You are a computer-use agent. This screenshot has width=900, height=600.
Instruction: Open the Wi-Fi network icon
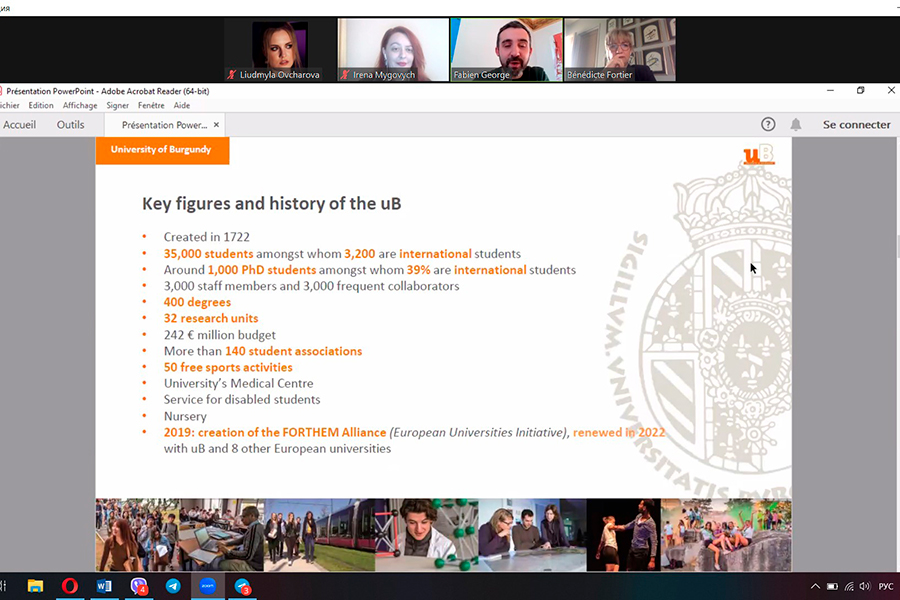849,586
